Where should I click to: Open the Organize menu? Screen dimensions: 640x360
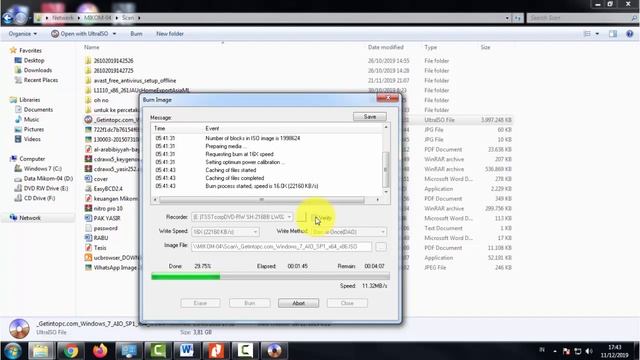pyautogui.click(x=23, y=34)
